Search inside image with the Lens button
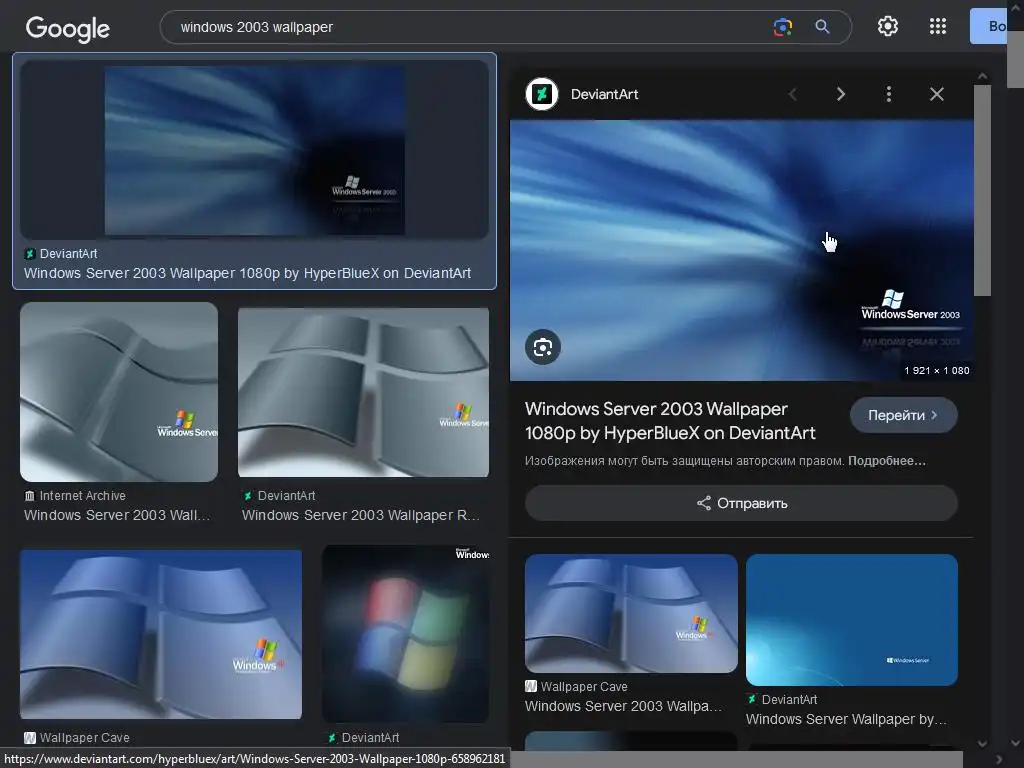The image size is (1024, 768). [x=543, y=347]
